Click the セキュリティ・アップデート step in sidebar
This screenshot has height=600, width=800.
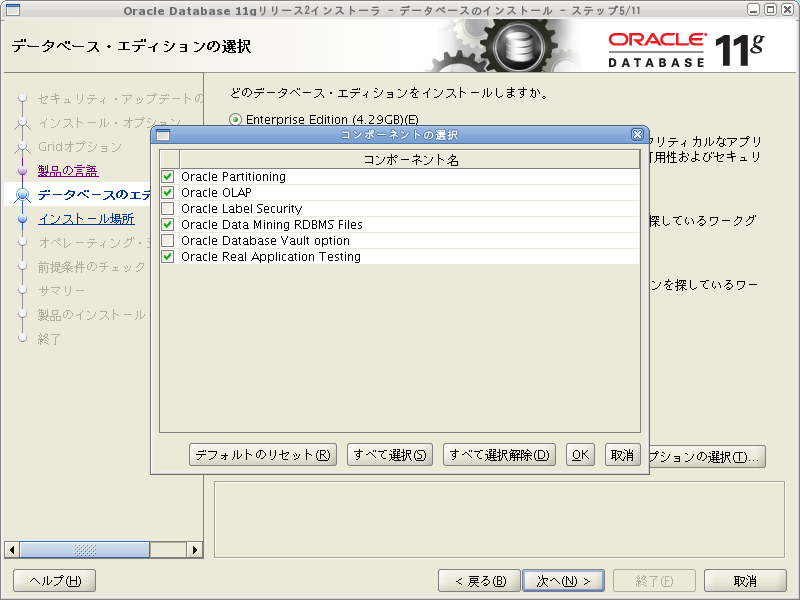120,98
